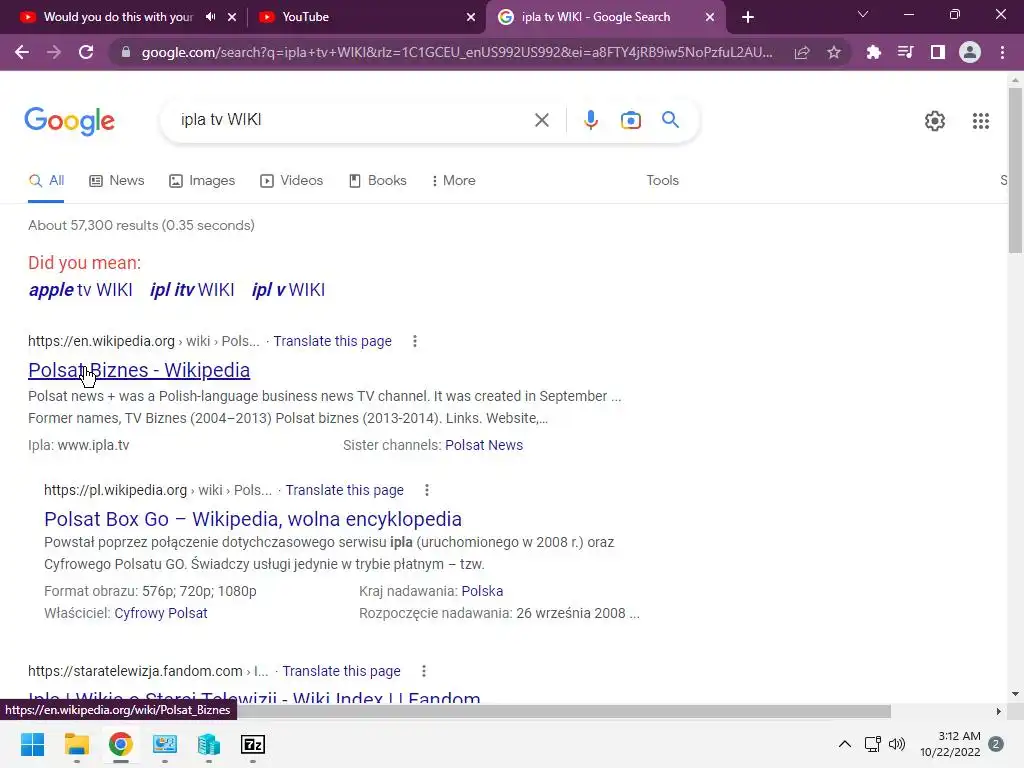Submit search with magnifier icon
This screenshot has height=768, width=1024.
tap(670, 120)
